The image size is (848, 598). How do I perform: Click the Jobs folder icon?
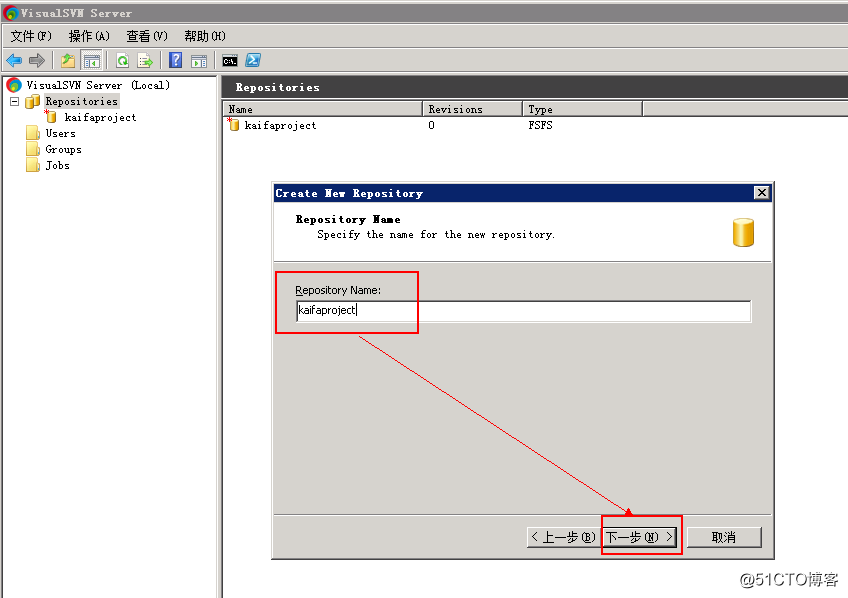32,165
